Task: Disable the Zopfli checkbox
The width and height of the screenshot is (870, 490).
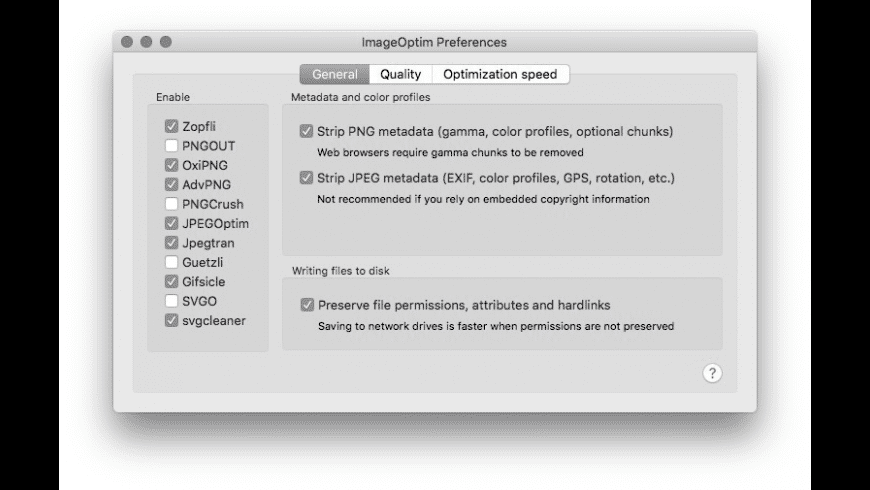Action: tap(172, 127)
